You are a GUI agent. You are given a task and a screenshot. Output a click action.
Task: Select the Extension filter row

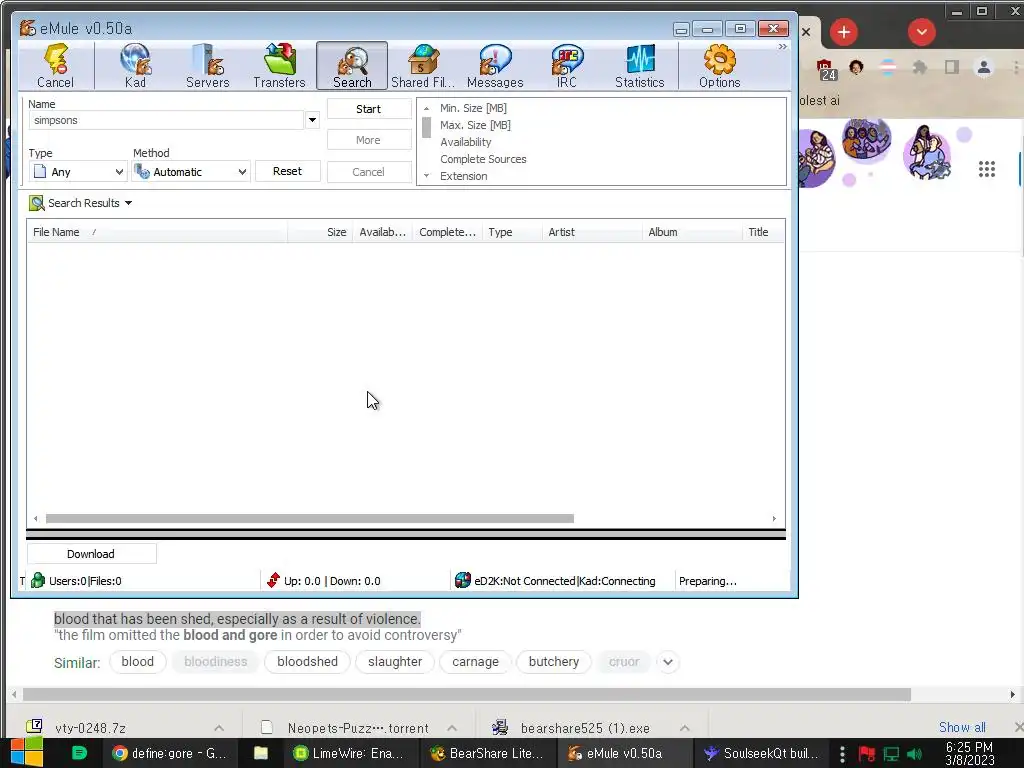pos(464,176)
